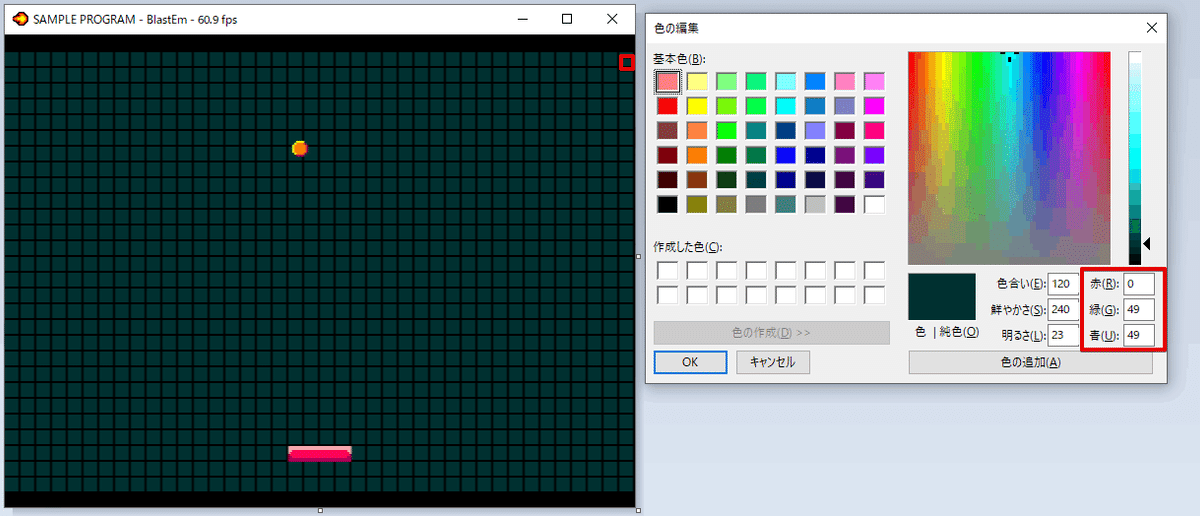Click the 赤(R) field showing 0
Screen dimensions: 1200x516
tap(1139, 283)
